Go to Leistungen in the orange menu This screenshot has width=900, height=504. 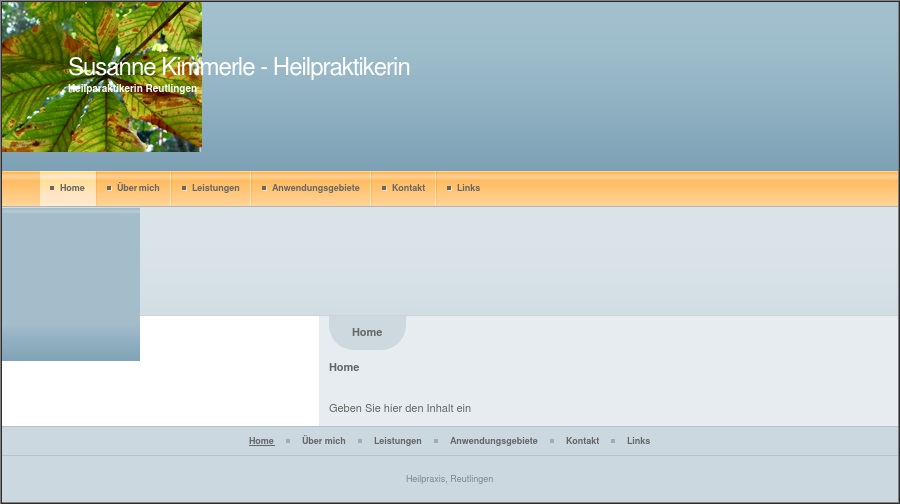215,188
